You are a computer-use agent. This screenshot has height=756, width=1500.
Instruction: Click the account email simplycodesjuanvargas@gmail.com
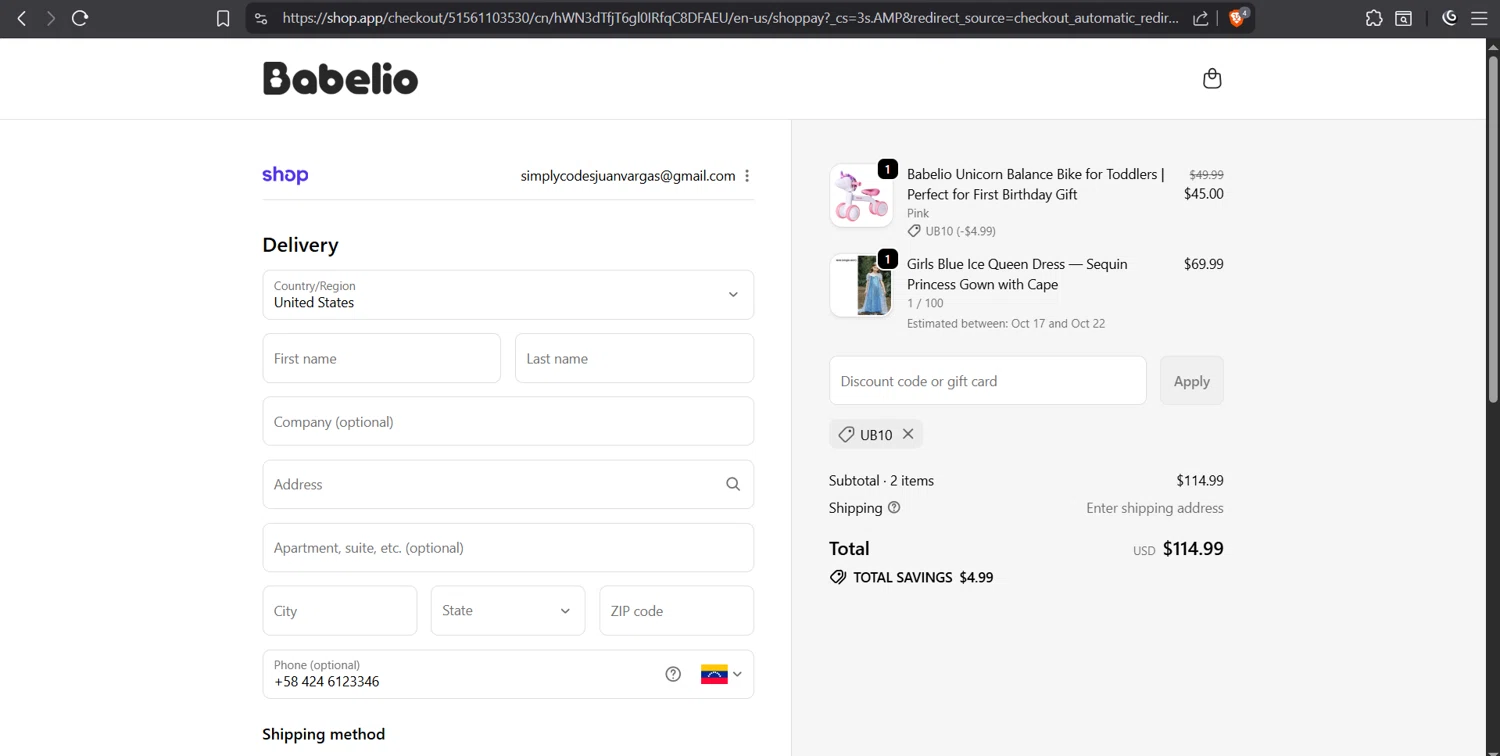[x=628, y=176]
